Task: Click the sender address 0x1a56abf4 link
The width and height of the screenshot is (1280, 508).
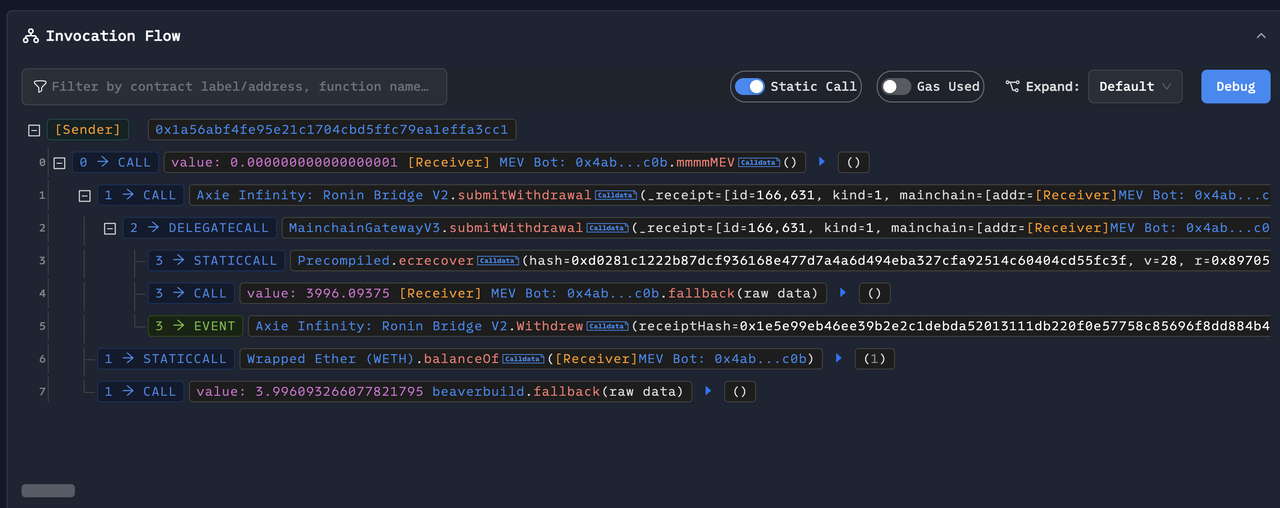Action: click(x=331, y=130)
